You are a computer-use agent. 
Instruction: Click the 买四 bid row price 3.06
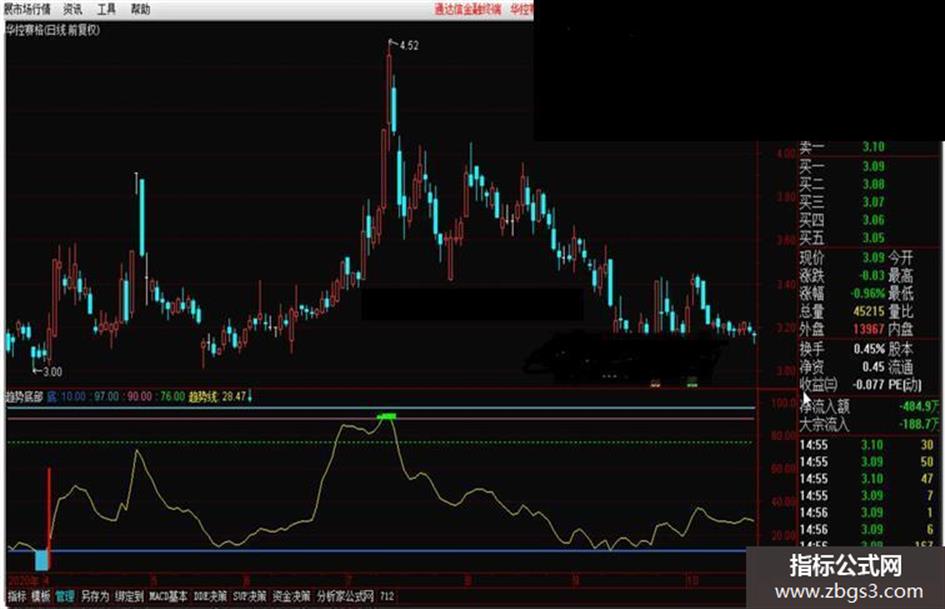[x=873, y=220]
